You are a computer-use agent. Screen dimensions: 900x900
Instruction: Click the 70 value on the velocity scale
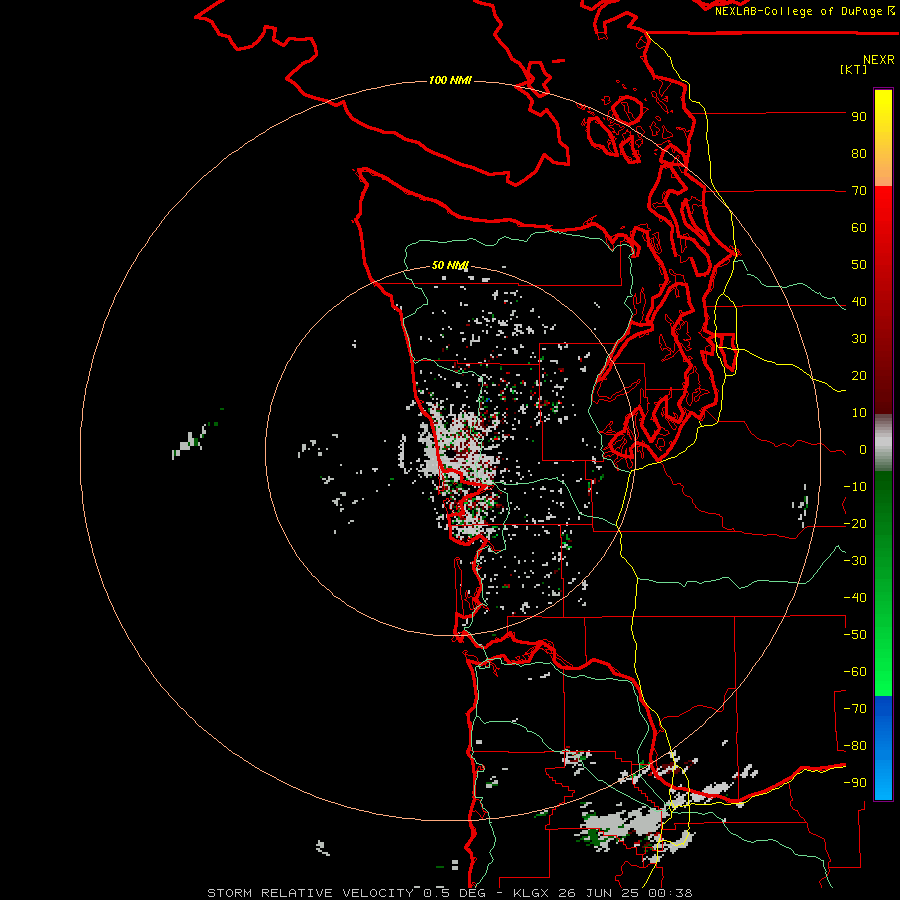[x=859, y=191]
